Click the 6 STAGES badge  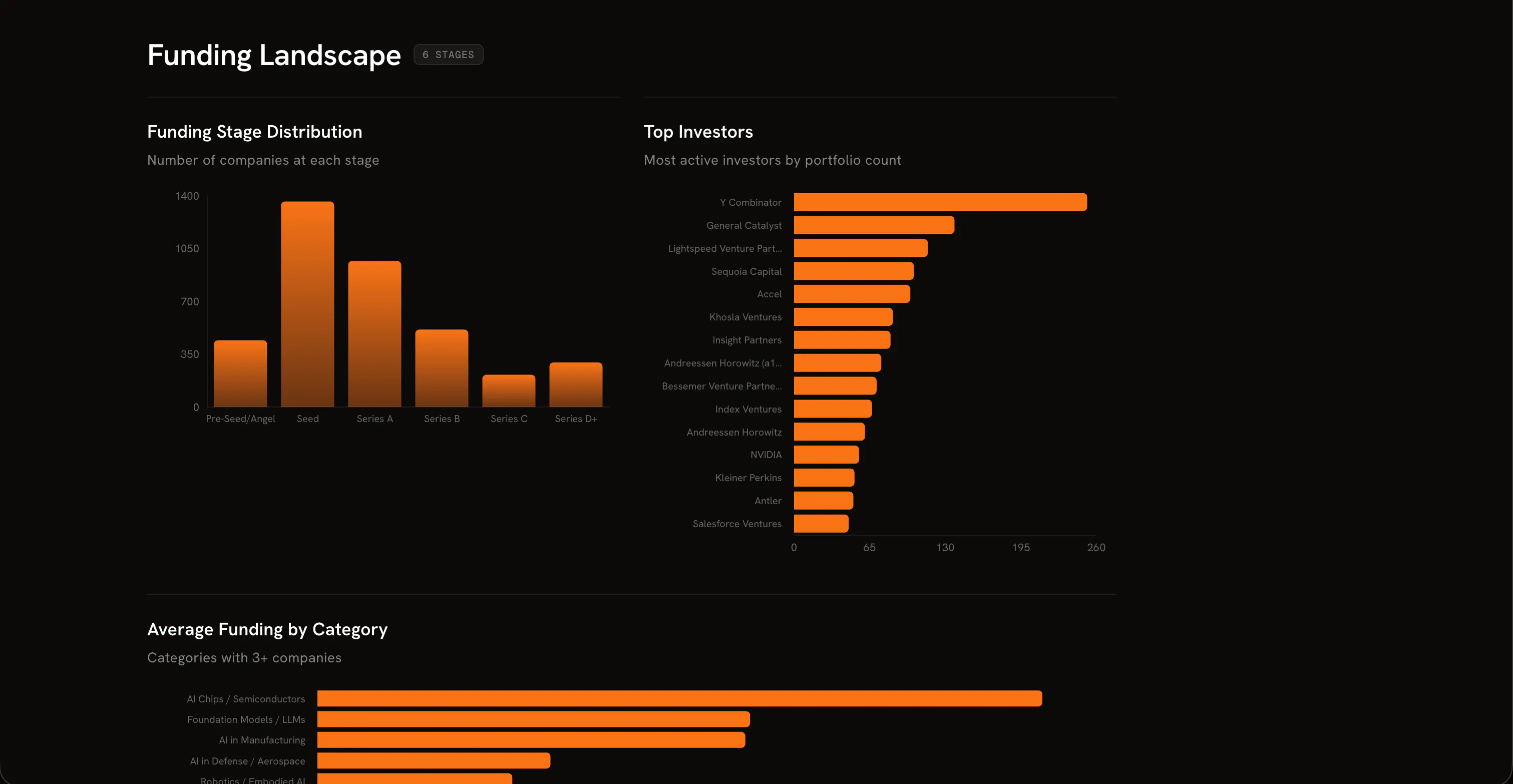pos(448,55)
